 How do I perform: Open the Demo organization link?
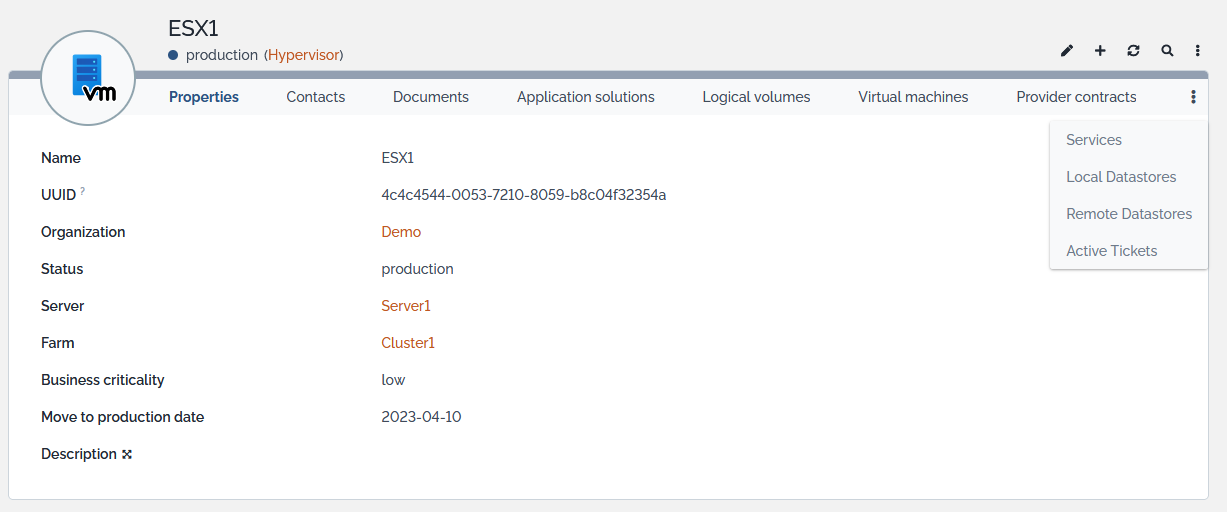[x=401, y=232]
